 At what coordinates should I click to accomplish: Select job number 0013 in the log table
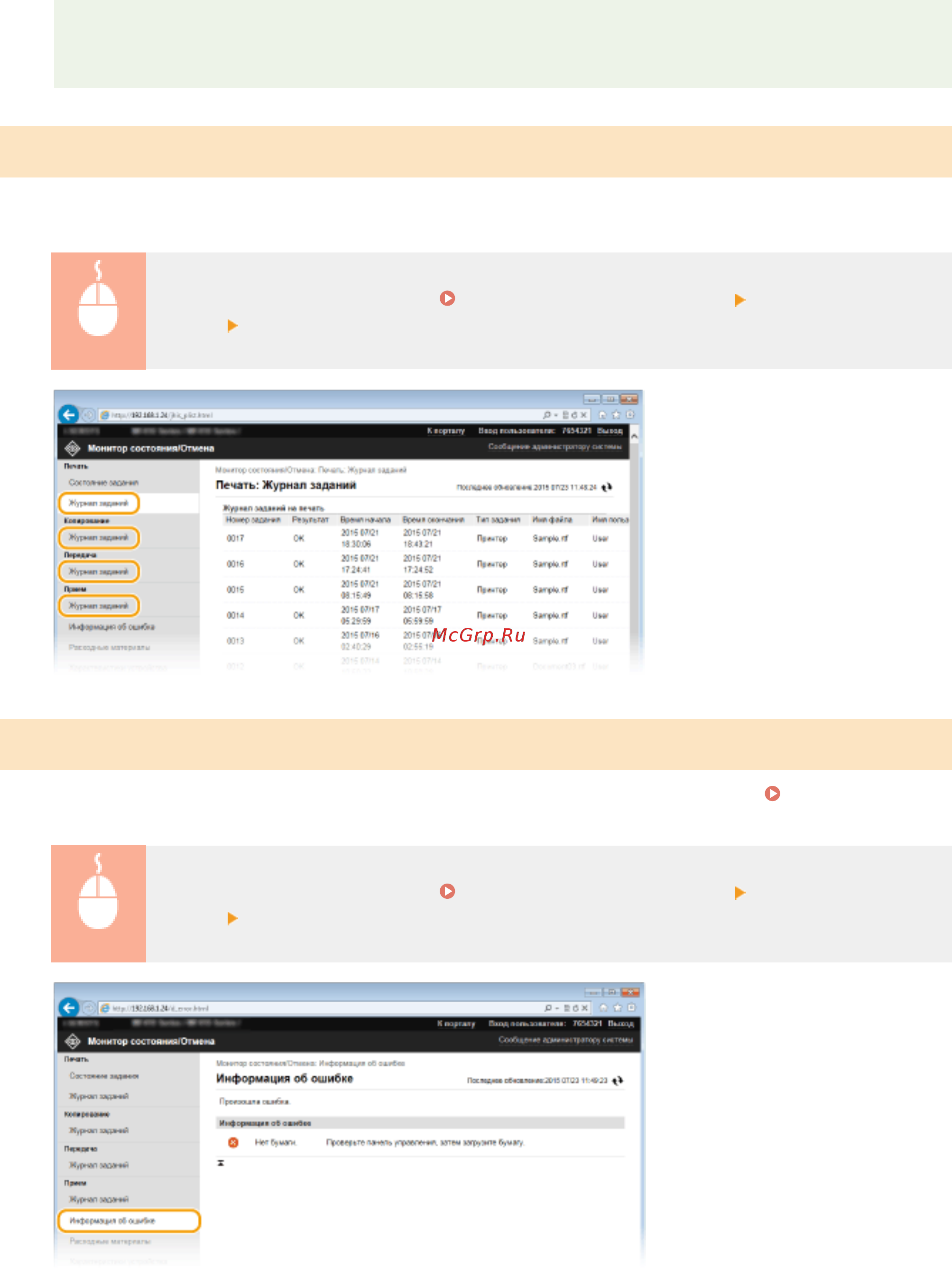235,641
